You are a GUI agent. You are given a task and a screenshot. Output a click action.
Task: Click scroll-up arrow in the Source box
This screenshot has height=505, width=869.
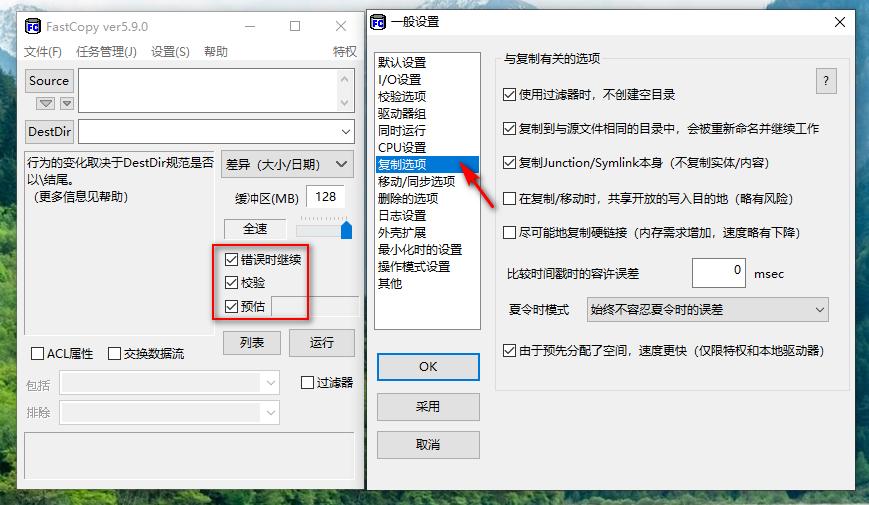(344, 79)
